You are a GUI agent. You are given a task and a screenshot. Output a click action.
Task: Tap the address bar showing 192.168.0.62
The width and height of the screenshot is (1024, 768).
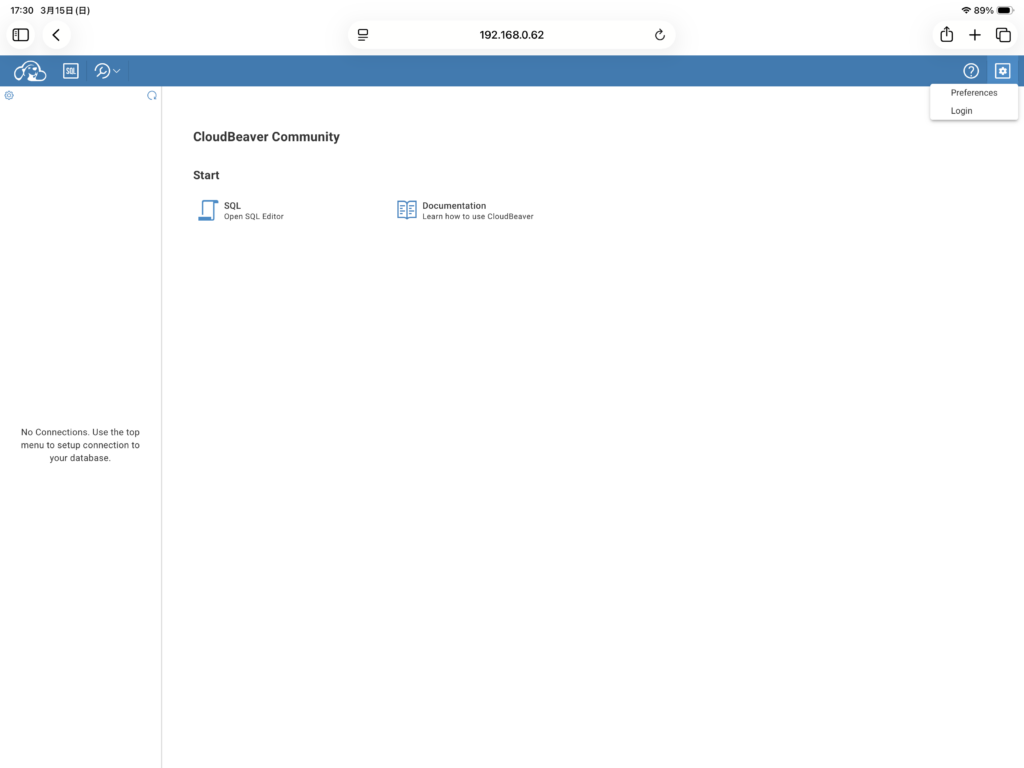coord(511,35)
